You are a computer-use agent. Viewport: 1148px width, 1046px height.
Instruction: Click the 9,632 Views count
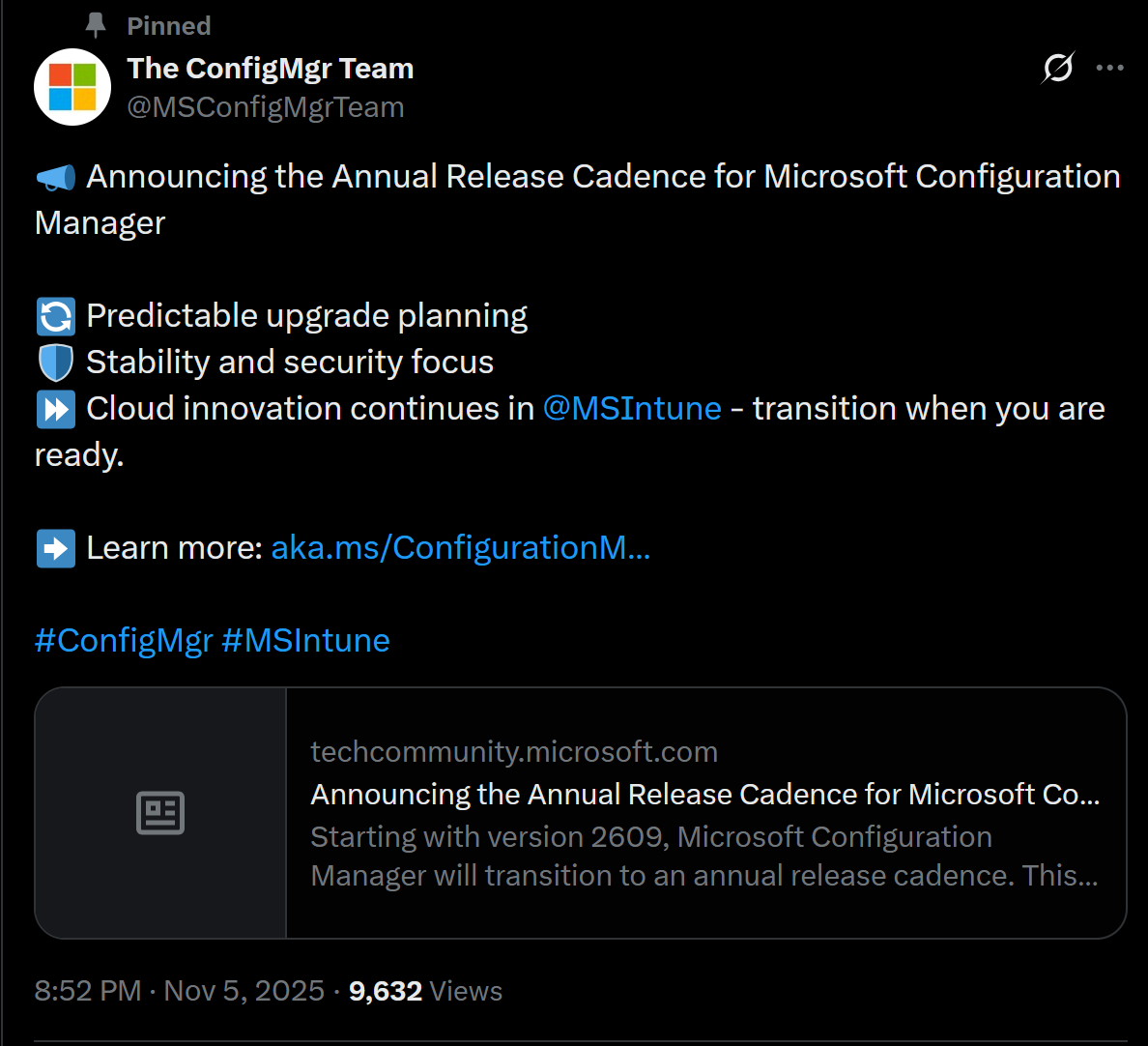tap(425, 991)
